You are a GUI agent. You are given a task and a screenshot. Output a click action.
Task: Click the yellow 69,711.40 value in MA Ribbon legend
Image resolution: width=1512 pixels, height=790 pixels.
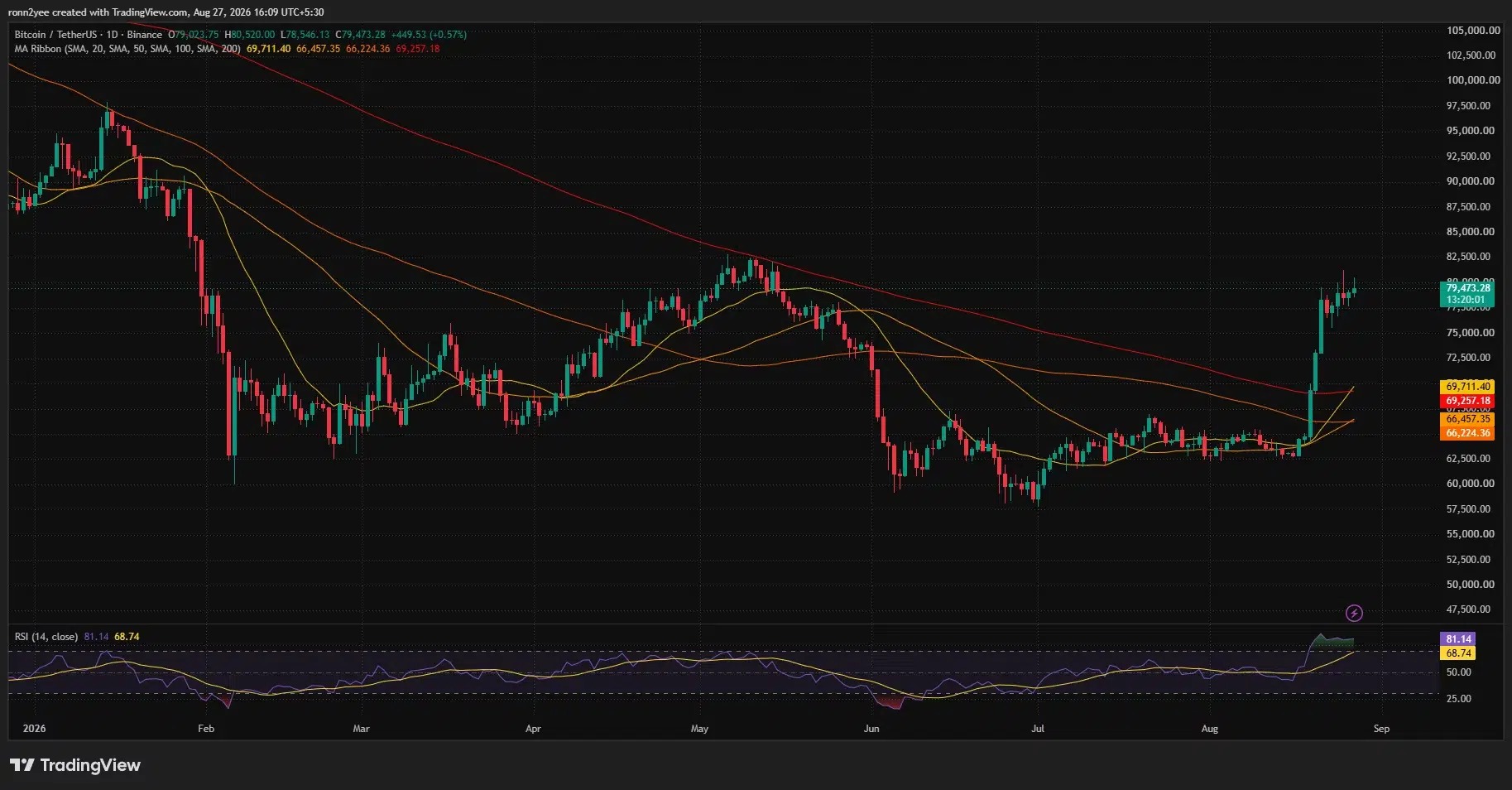269,49
